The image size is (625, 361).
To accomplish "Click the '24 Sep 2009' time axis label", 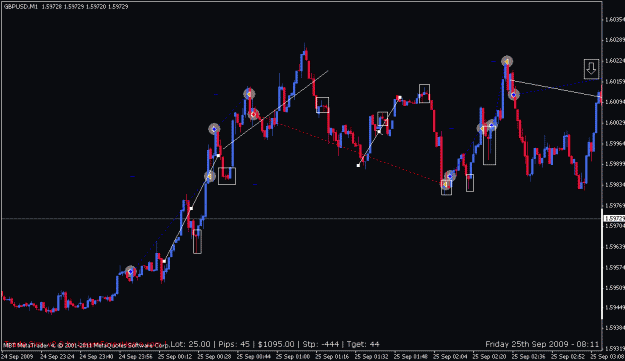I will coord(18,356).
